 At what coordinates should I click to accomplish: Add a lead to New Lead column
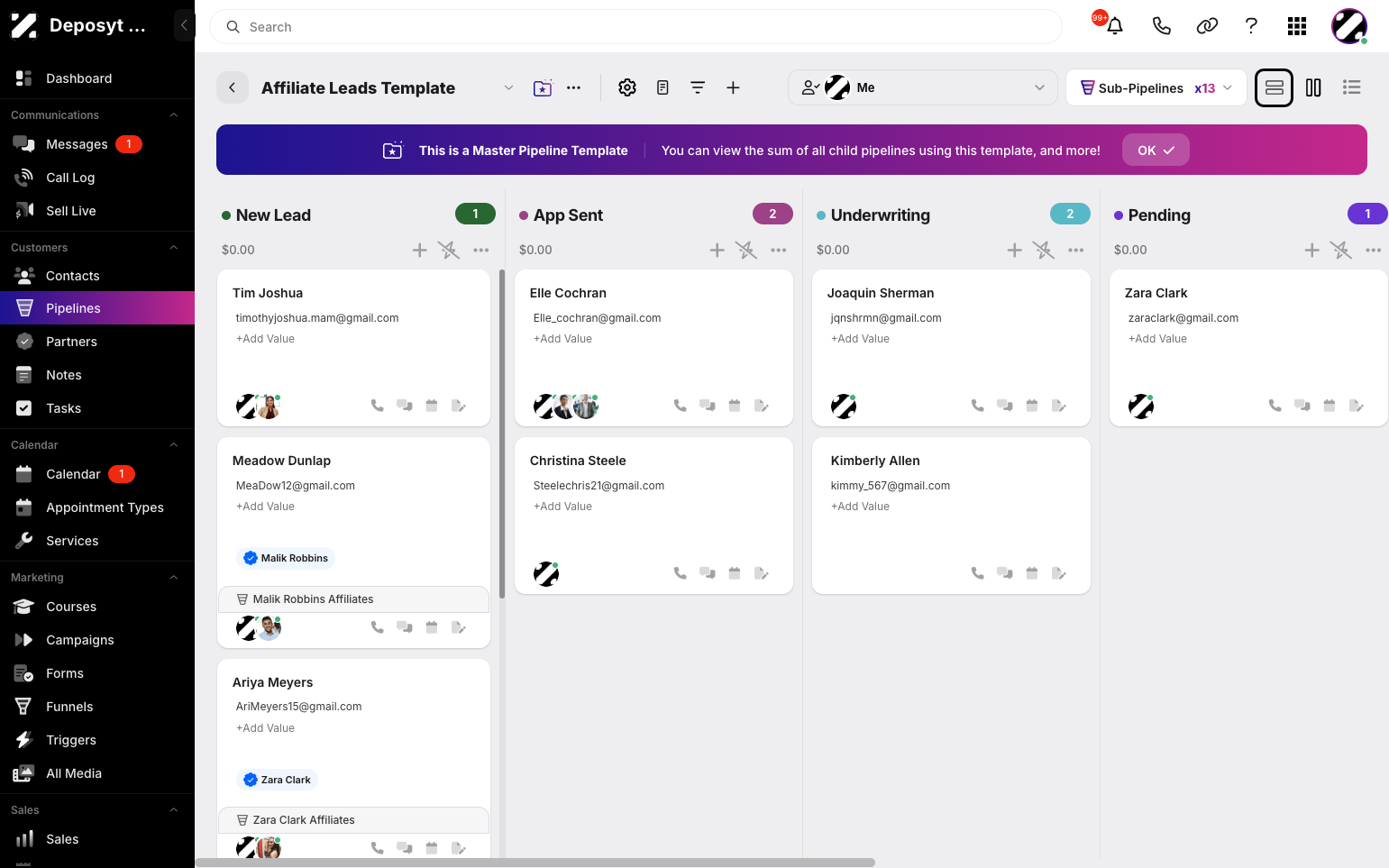coord(419,250)
